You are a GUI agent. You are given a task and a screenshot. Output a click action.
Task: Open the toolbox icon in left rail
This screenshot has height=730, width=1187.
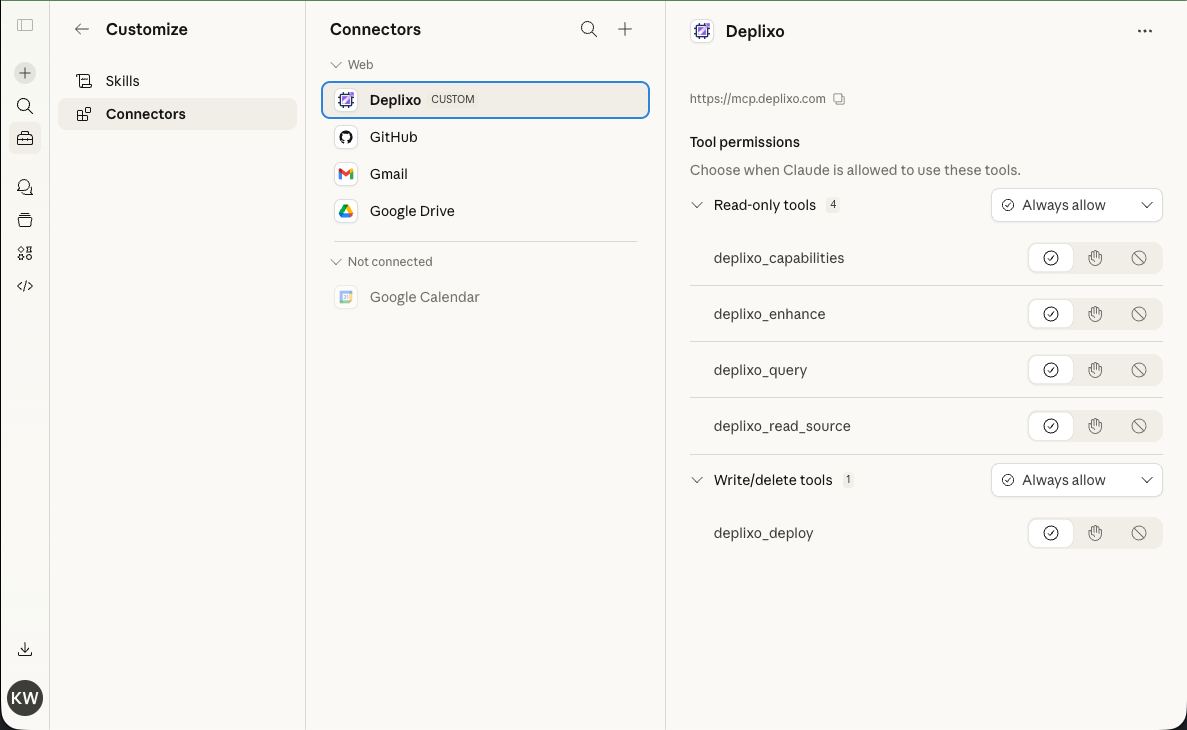(x=25, y=139)
